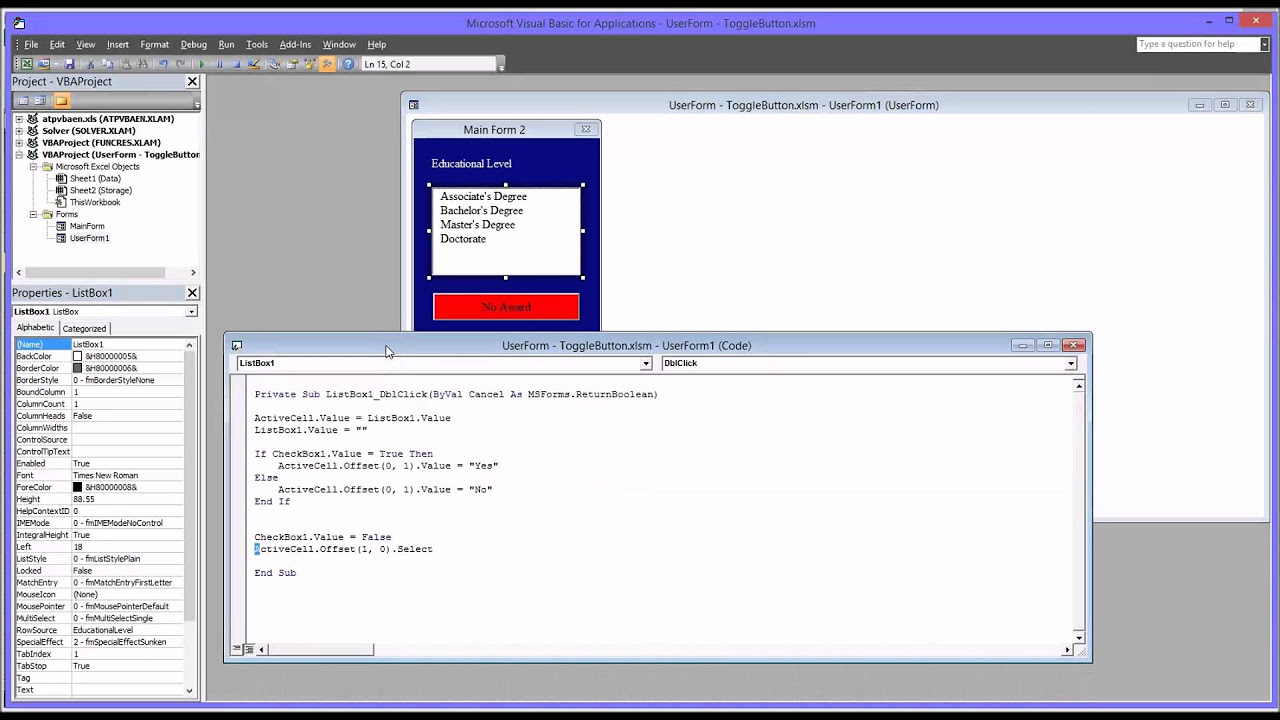Click the BackColor white swatch
Screen dimensions: 1280x720
pyautogui.click(x=78, y=356)
